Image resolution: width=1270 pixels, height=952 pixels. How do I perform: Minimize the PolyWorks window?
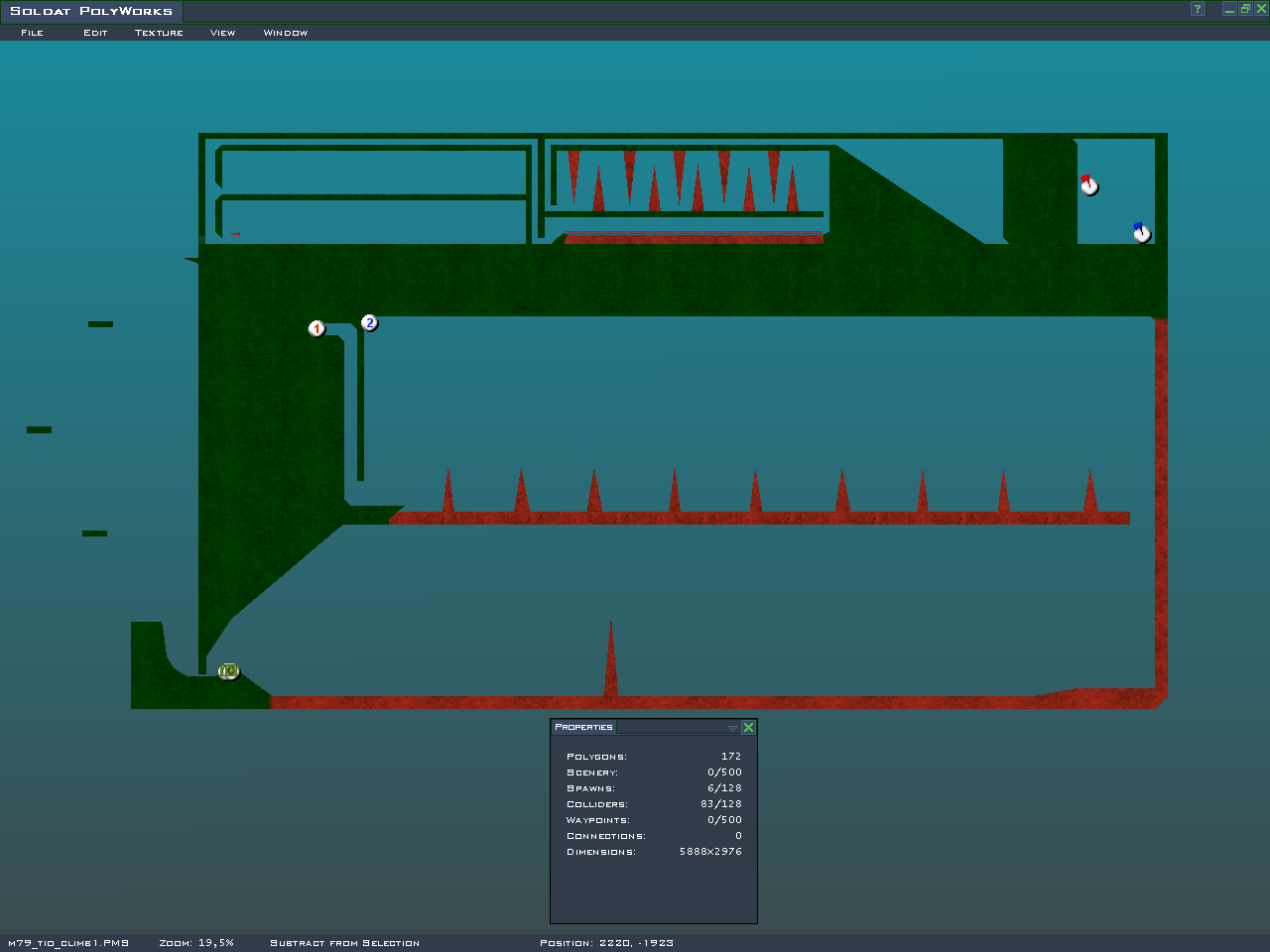1229,9
